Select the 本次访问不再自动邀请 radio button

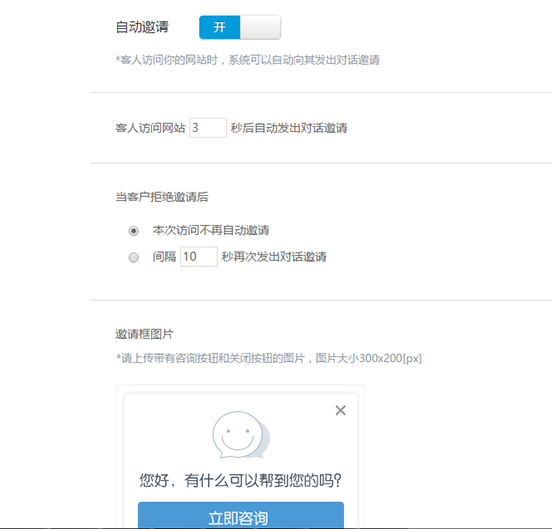pos(133,231)
